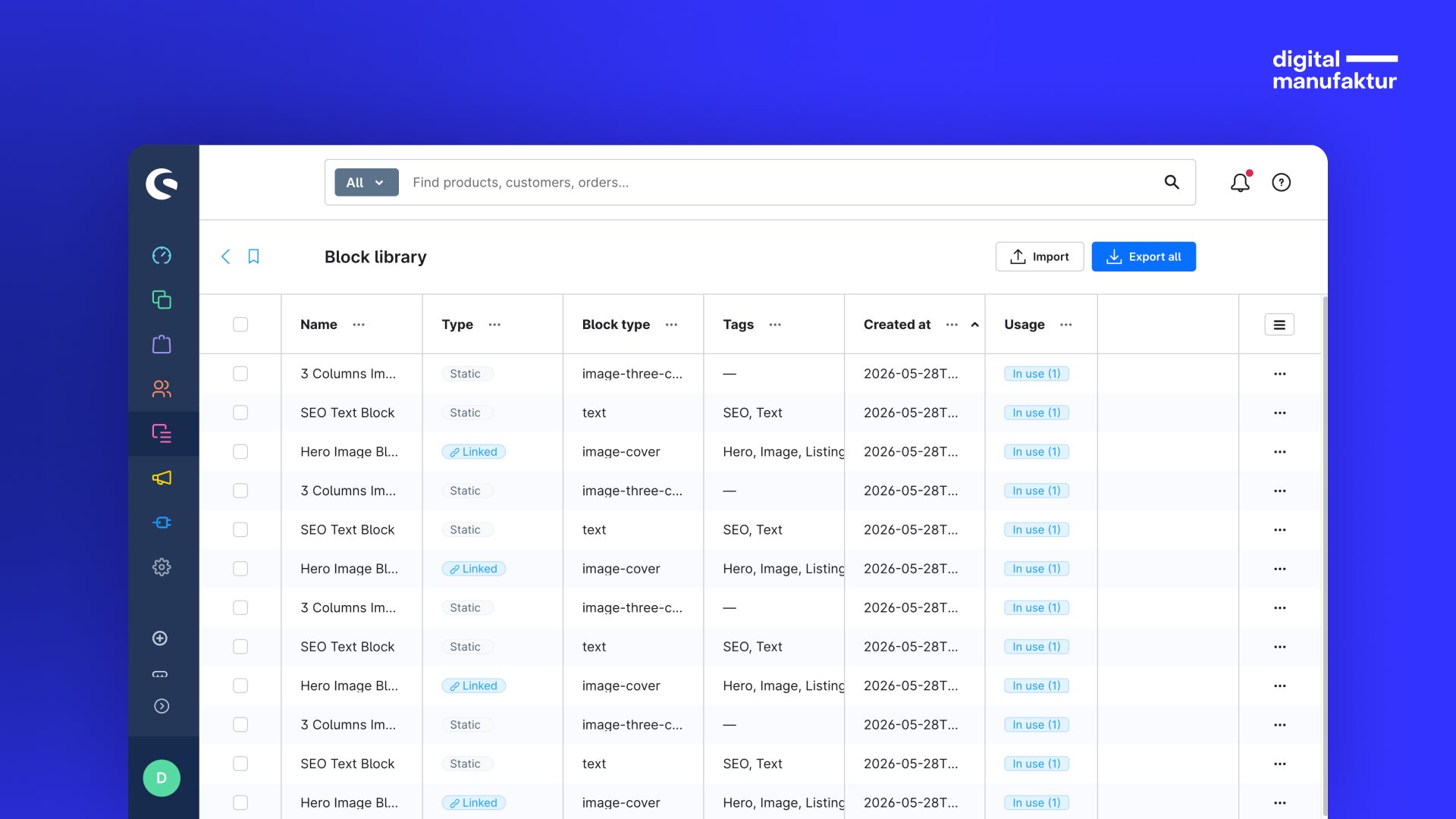Image resolution: width=1456 pixels, height=819 pixels.
Task: Toggle Created at sort direction arrow
Action: [x=974, y=325]
